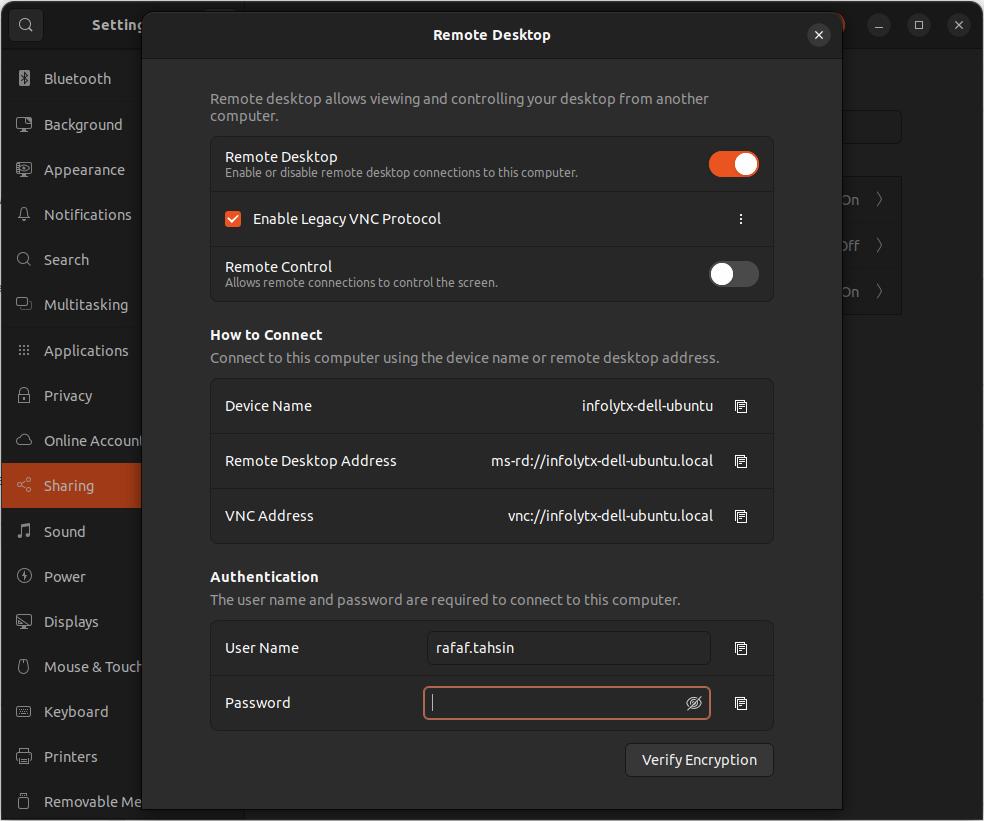984x821 pixels.
Task: Copy the VNC Address
Action: click(741, 517)
